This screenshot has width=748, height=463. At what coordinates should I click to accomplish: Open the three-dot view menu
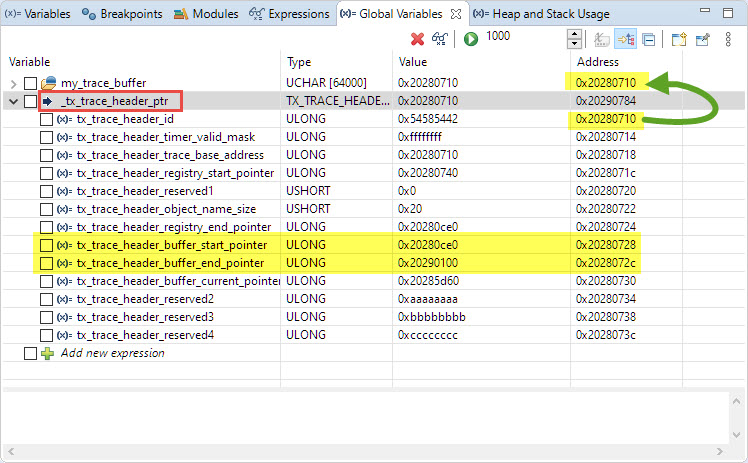[729, 39]
